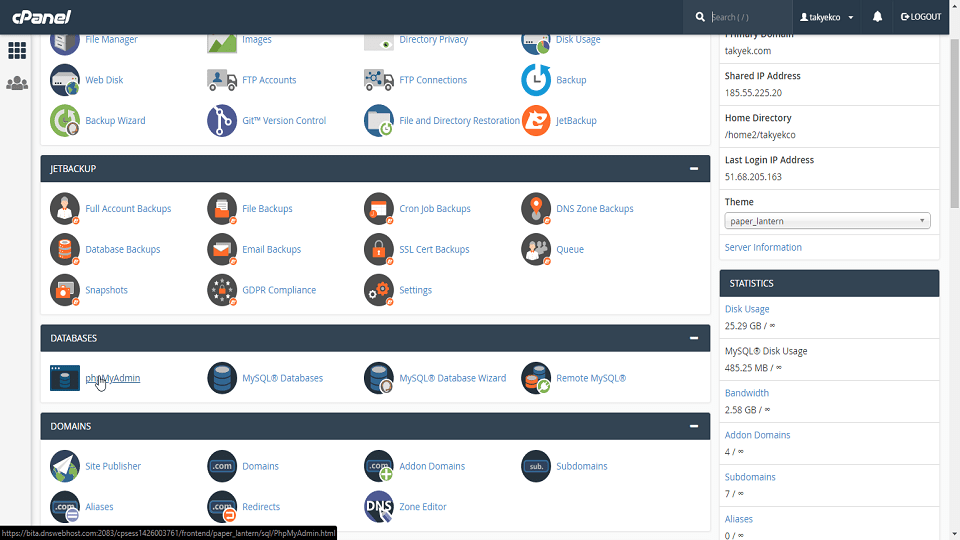The width and height of the screenshot is (960, 540).
Task: Open the Addon Domains icon
Action: [378, 466]
